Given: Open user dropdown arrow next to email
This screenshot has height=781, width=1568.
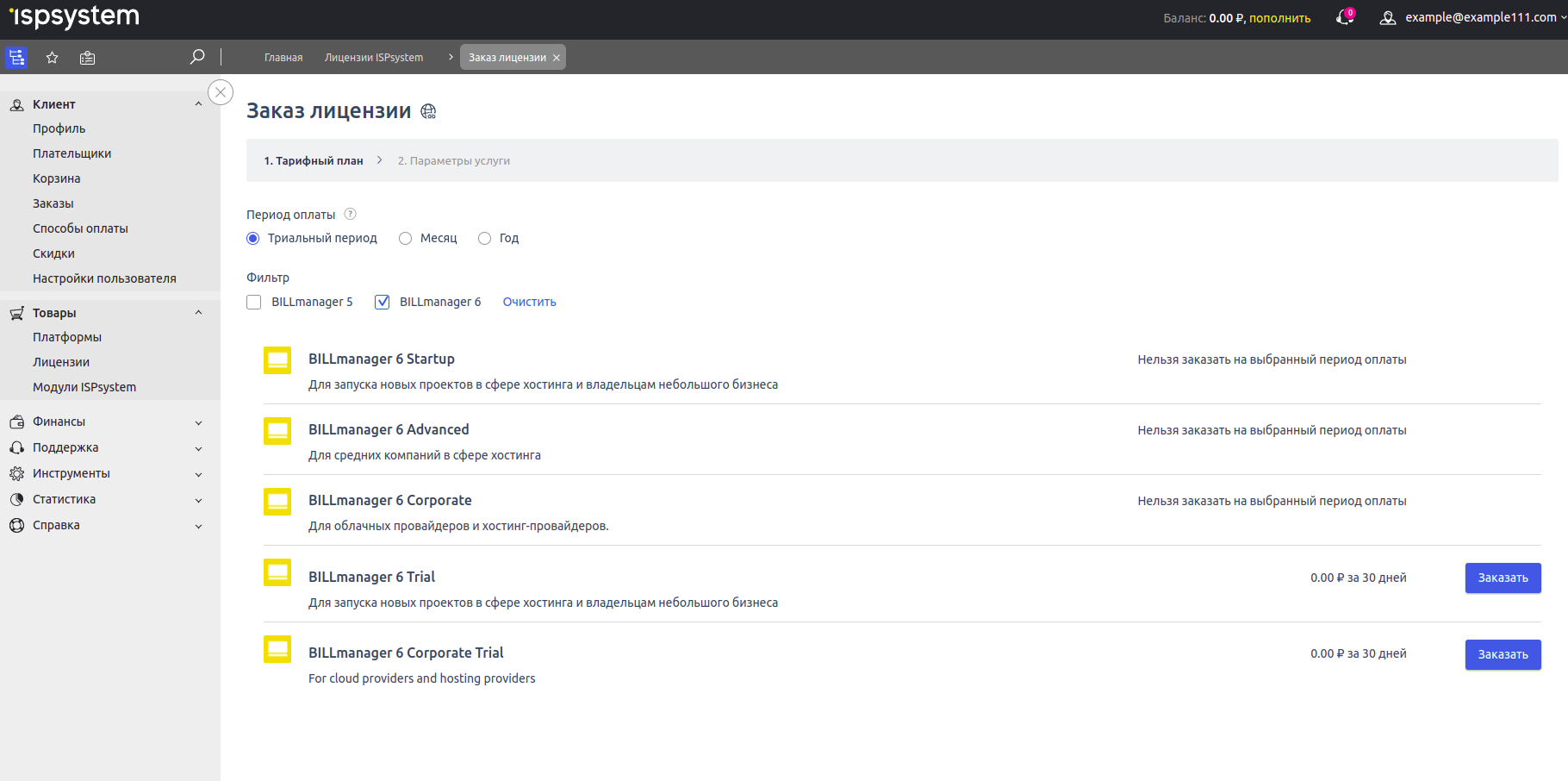Looking at the screenshot, I should pyautogui.click(x=1563, y=17).
